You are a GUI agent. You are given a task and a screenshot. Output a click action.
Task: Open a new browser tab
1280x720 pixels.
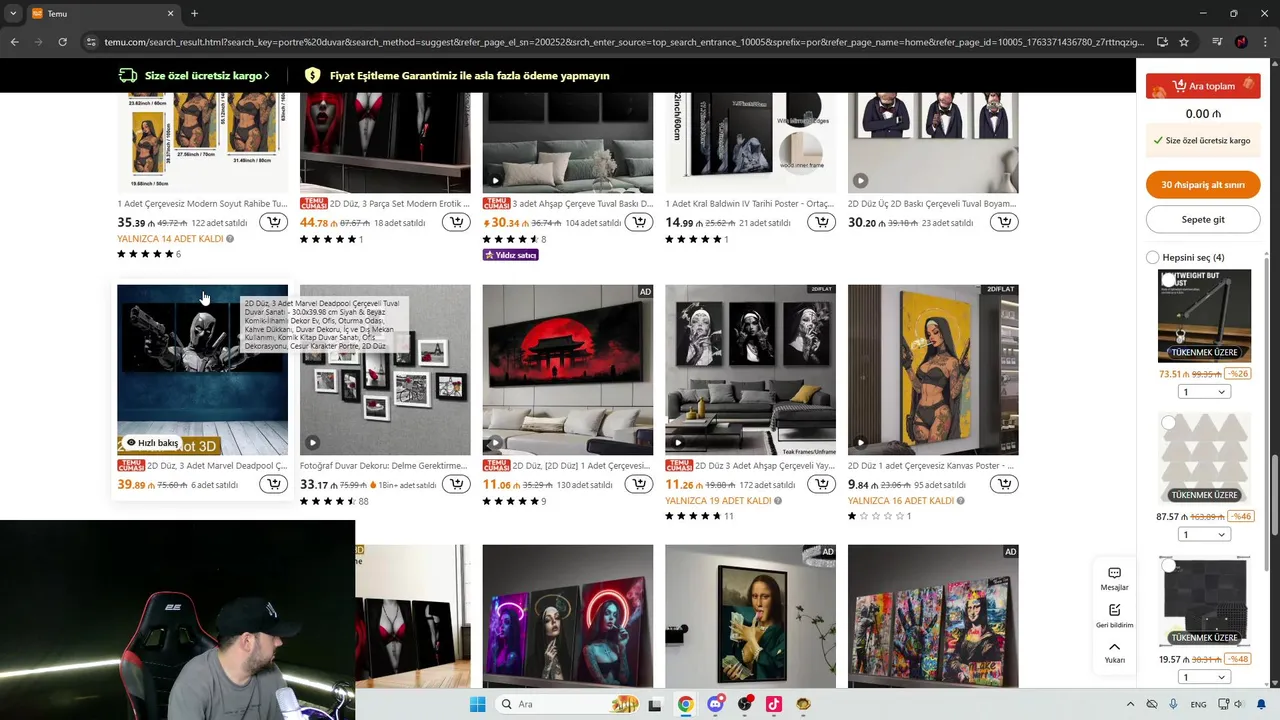pos(194,13)
